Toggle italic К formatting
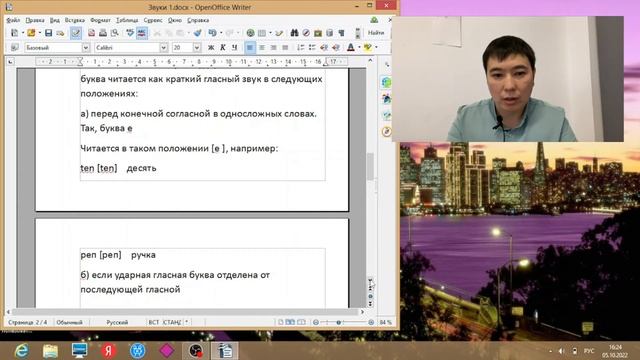 (223, 48)
